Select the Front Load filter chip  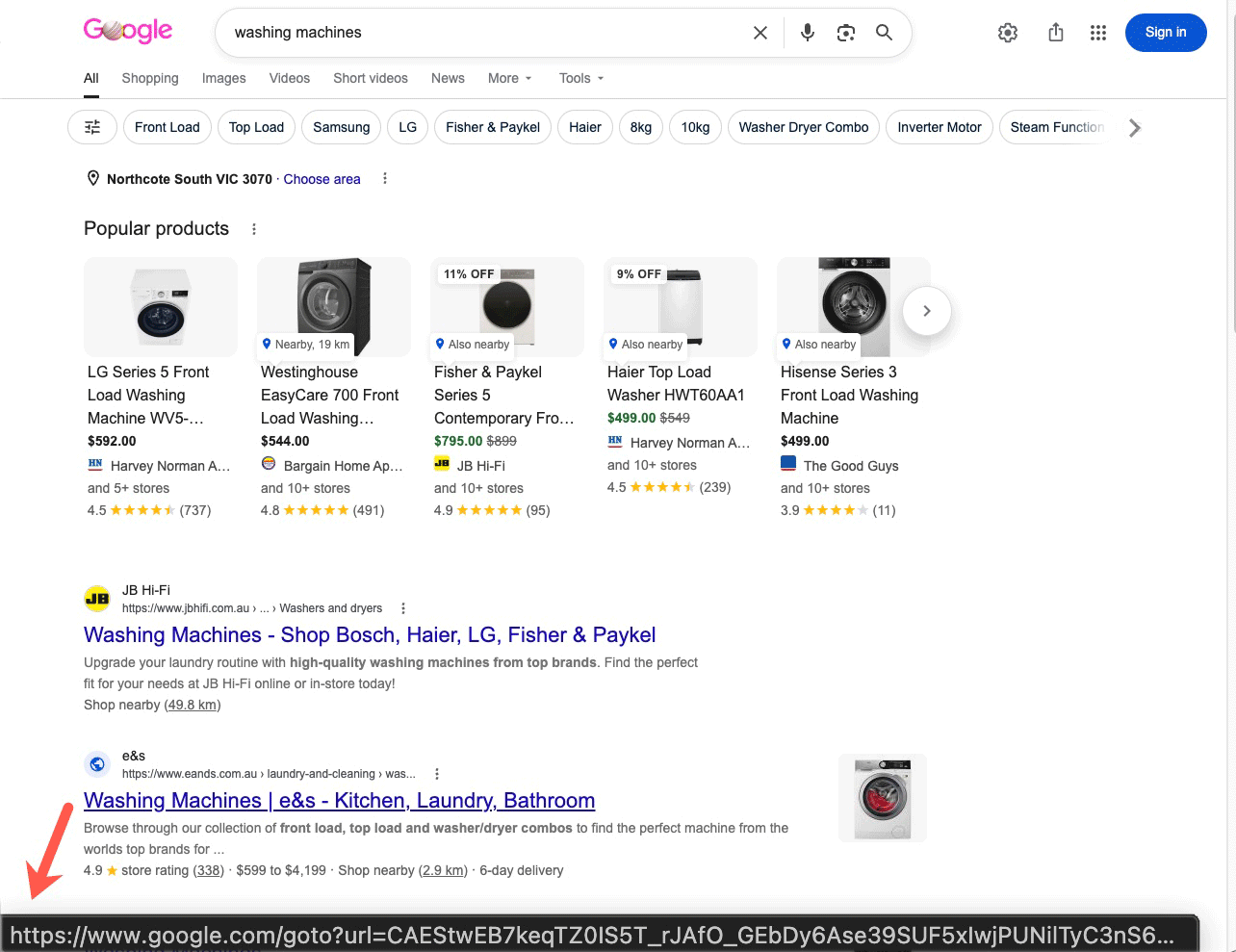point(167,127)
